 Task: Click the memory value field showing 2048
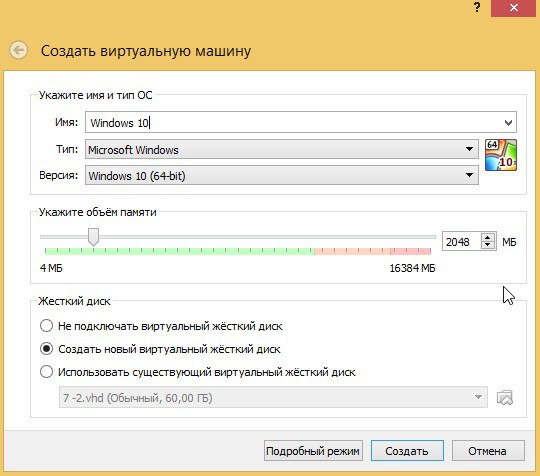(461, 241)
